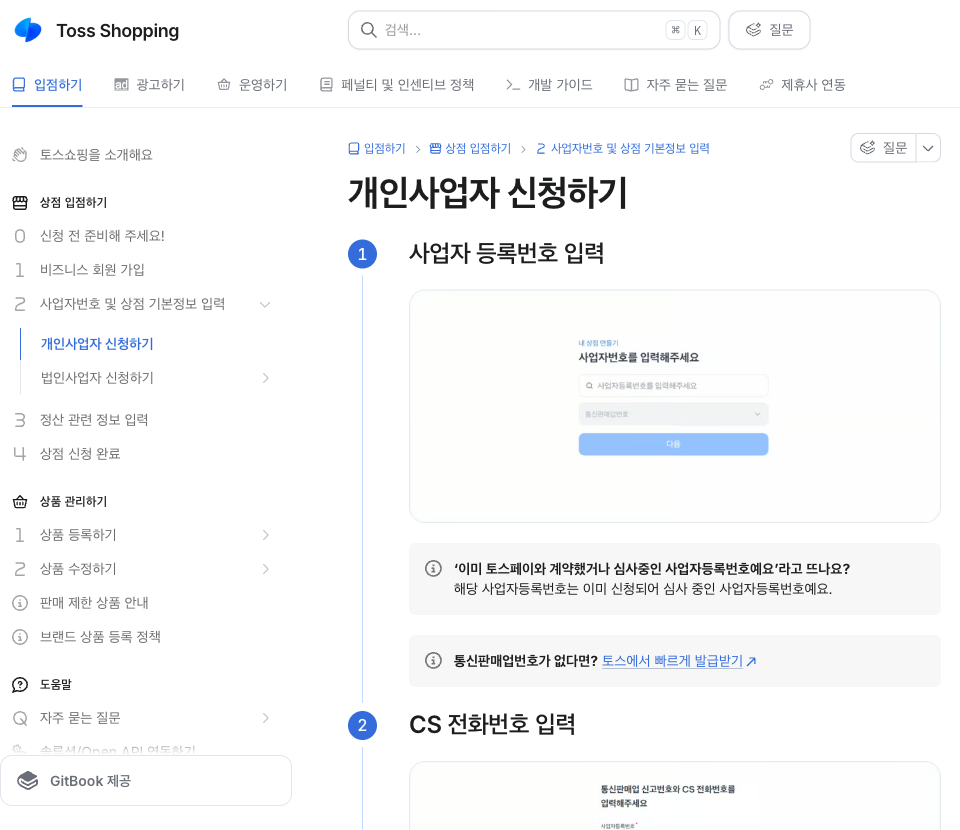Open the 개발 가이드 tab
The width and height of the screenshot is (960, 830).
tap(549, 84)
